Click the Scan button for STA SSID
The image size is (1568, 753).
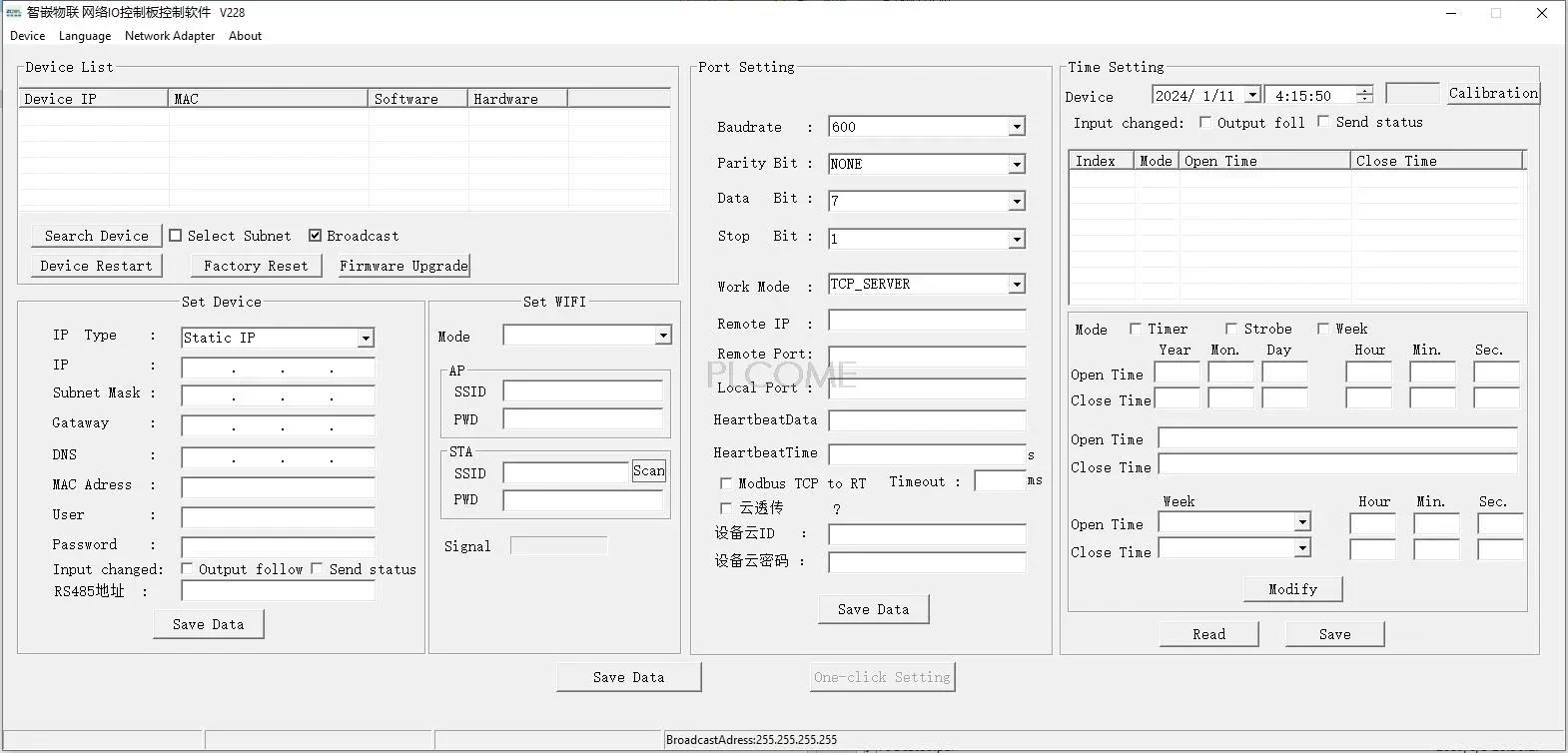pos(648,471)
